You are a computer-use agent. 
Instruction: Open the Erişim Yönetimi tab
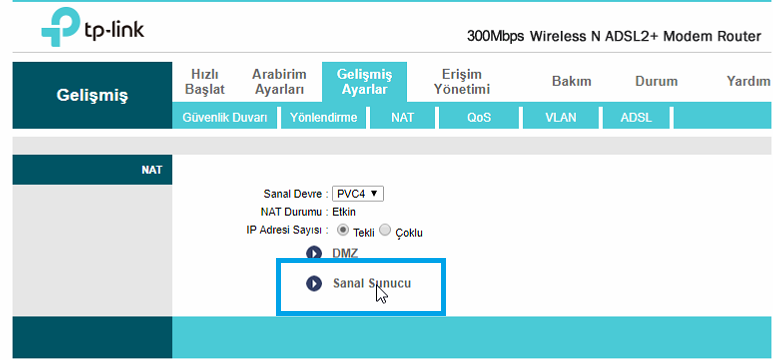click(x=461, y=82)
